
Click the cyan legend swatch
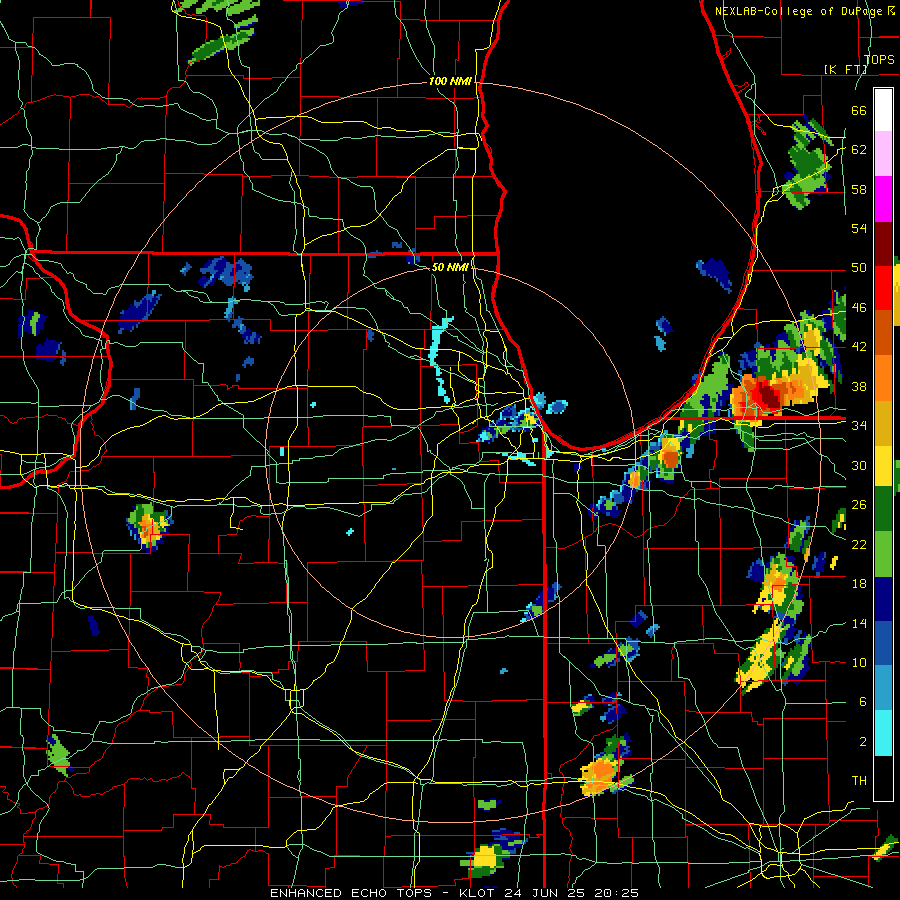point(883,733)
